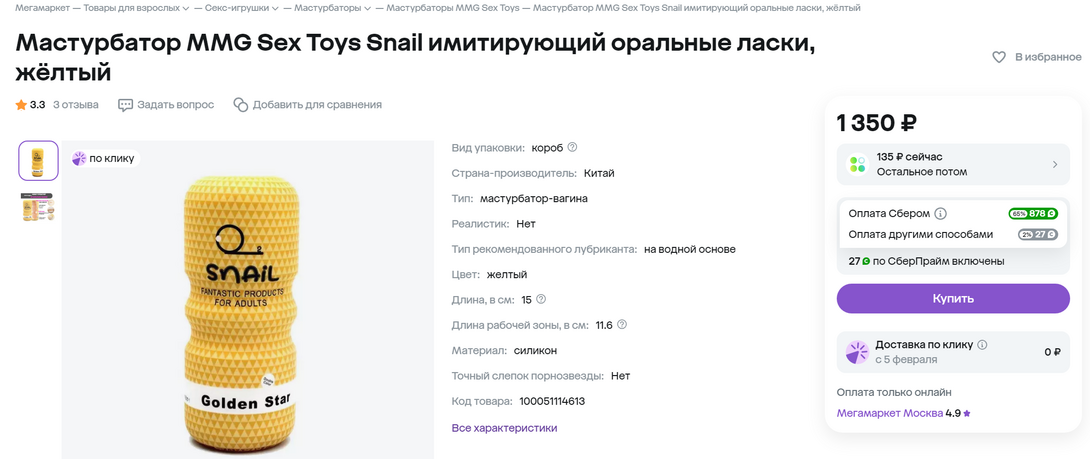The image size is (1090, 459).
Task: Select the first yellow product thumbnail
Action: click(38, 161)
